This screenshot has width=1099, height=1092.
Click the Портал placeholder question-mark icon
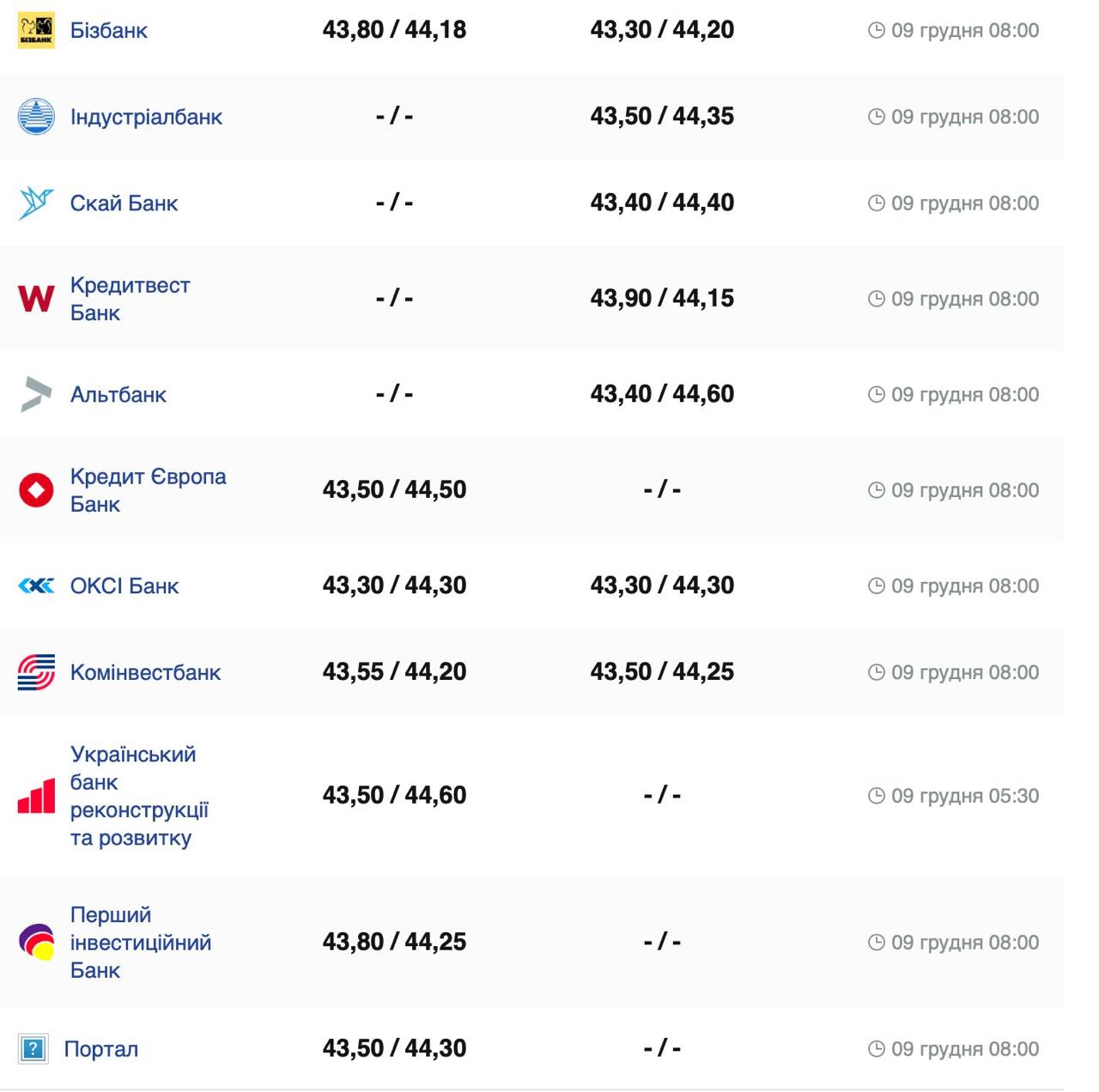(33, 1049)
